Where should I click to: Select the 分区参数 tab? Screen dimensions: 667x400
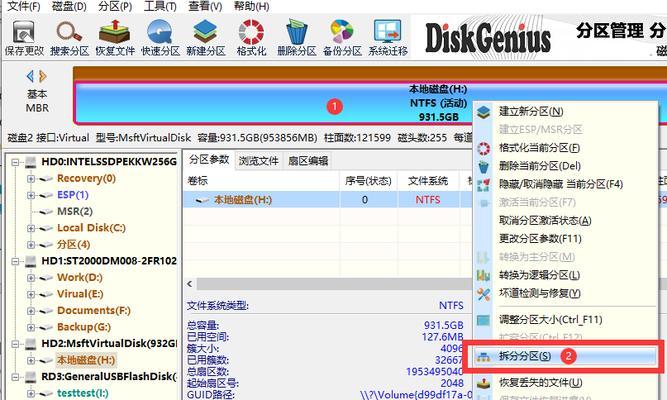[x=209, y=160]
